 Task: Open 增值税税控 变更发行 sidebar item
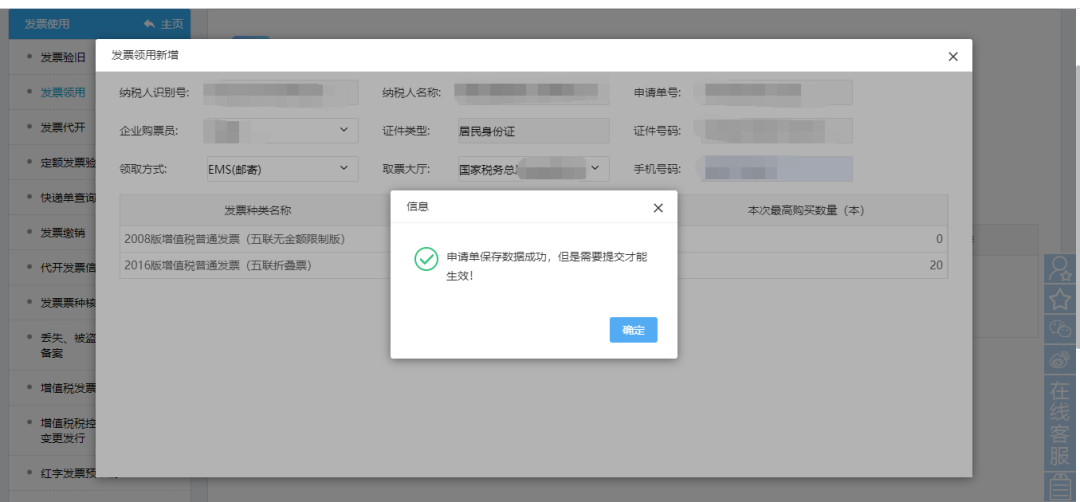68,430
